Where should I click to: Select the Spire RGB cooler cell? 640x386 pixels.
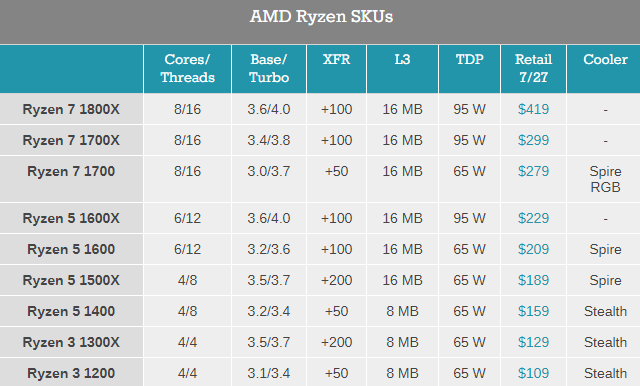point(605,179)
